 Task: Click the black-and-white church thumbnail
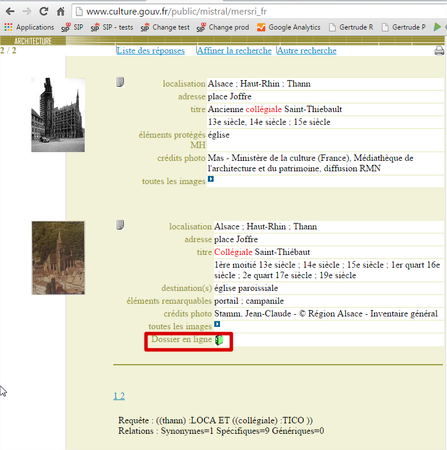[x=58, y=115]
